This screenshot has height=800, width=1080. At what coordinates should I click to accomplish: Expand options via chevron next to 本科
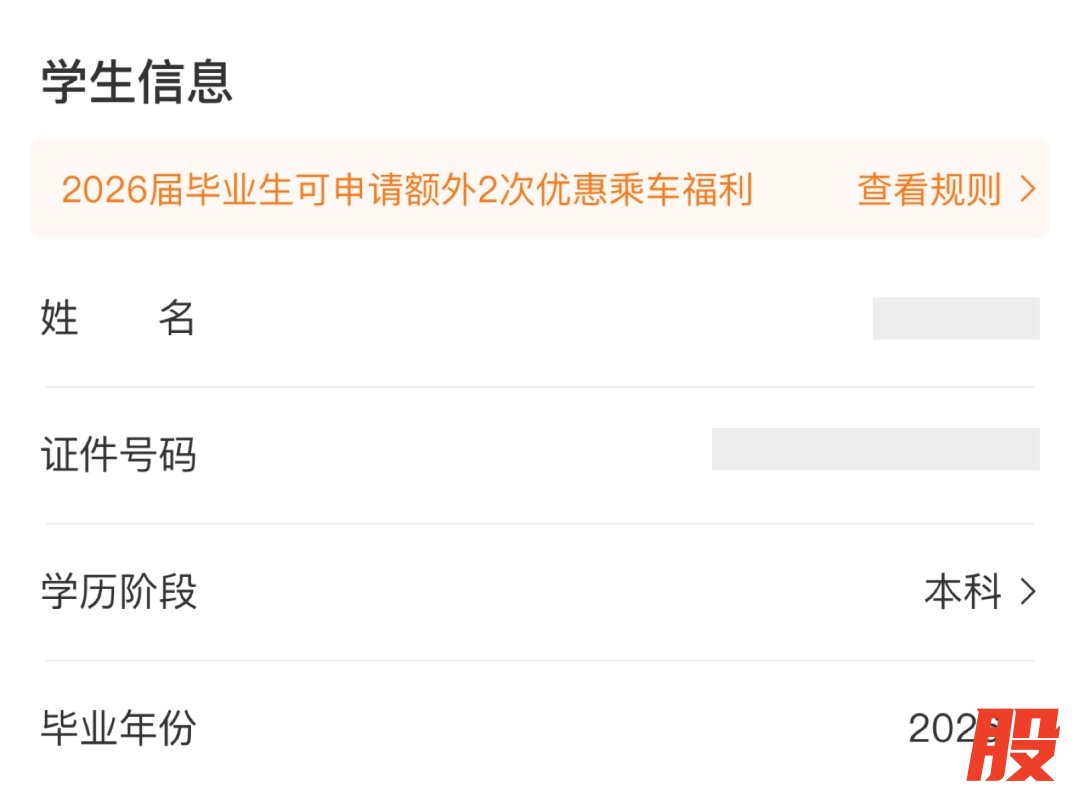tap(1027, 592)
